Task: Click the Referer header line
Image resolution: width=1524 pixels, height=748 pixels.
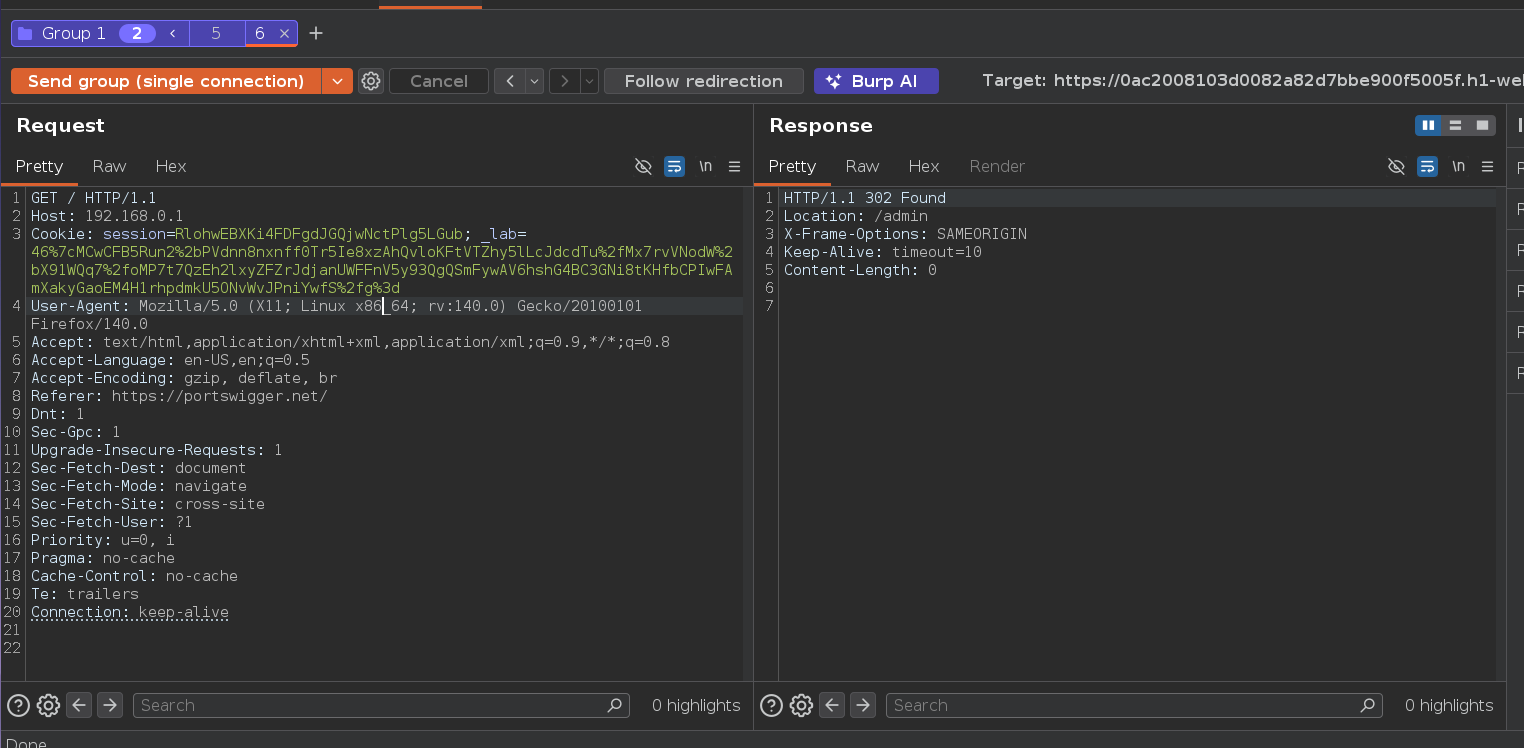Action: tap(179, 396)
